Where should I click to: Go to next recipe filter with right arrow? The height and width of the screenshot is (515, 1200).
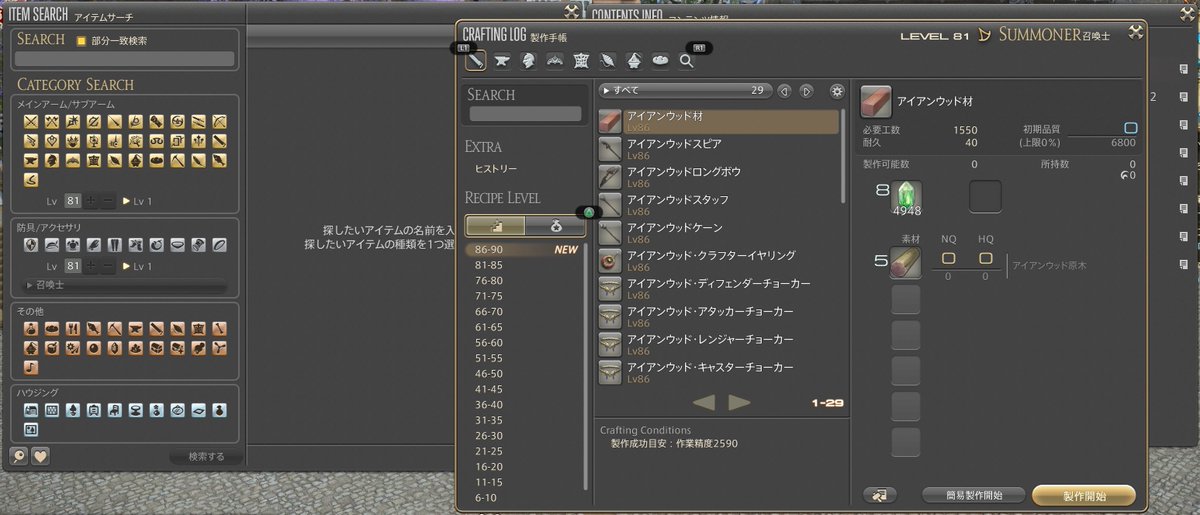click(807, 91)
